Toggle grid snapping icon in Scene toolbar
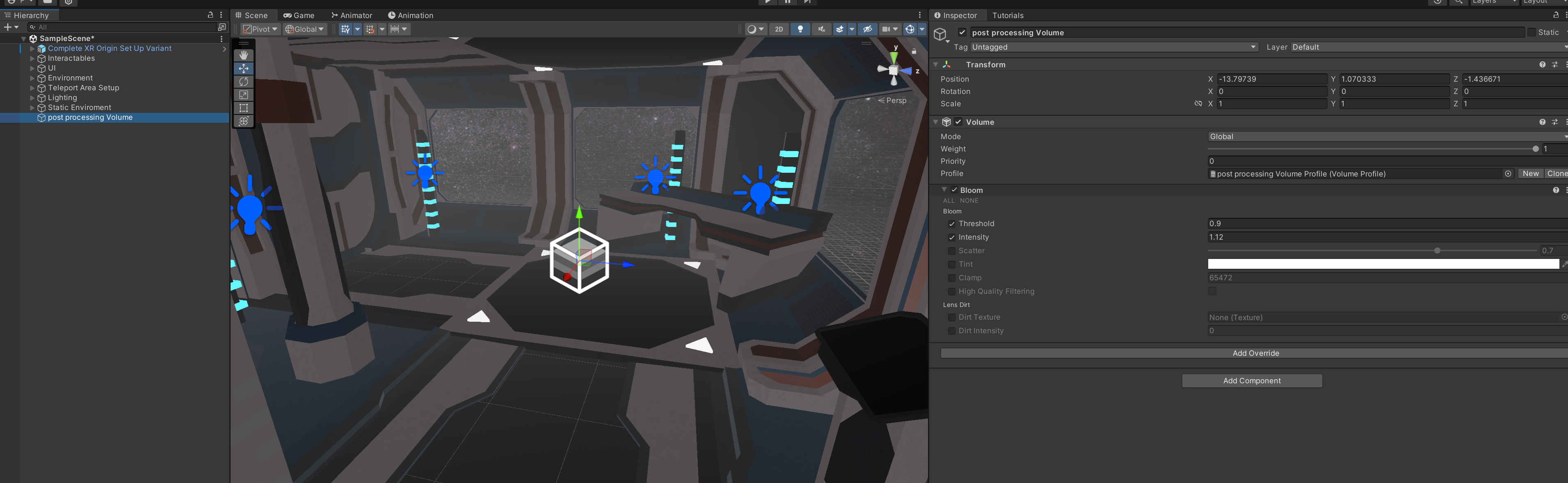This screenshot has height=483, width=1568. pyautogui.click(x=370, y=29)
